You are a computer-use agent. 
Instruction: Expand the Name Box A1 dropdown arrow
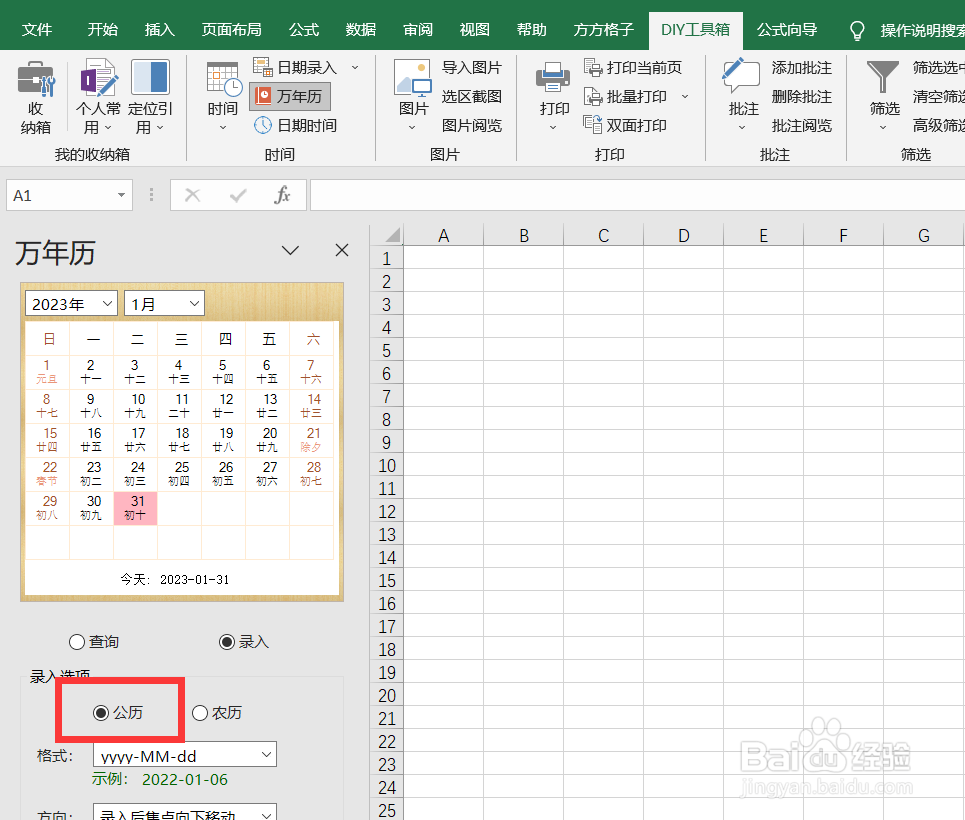click(121, 195)
